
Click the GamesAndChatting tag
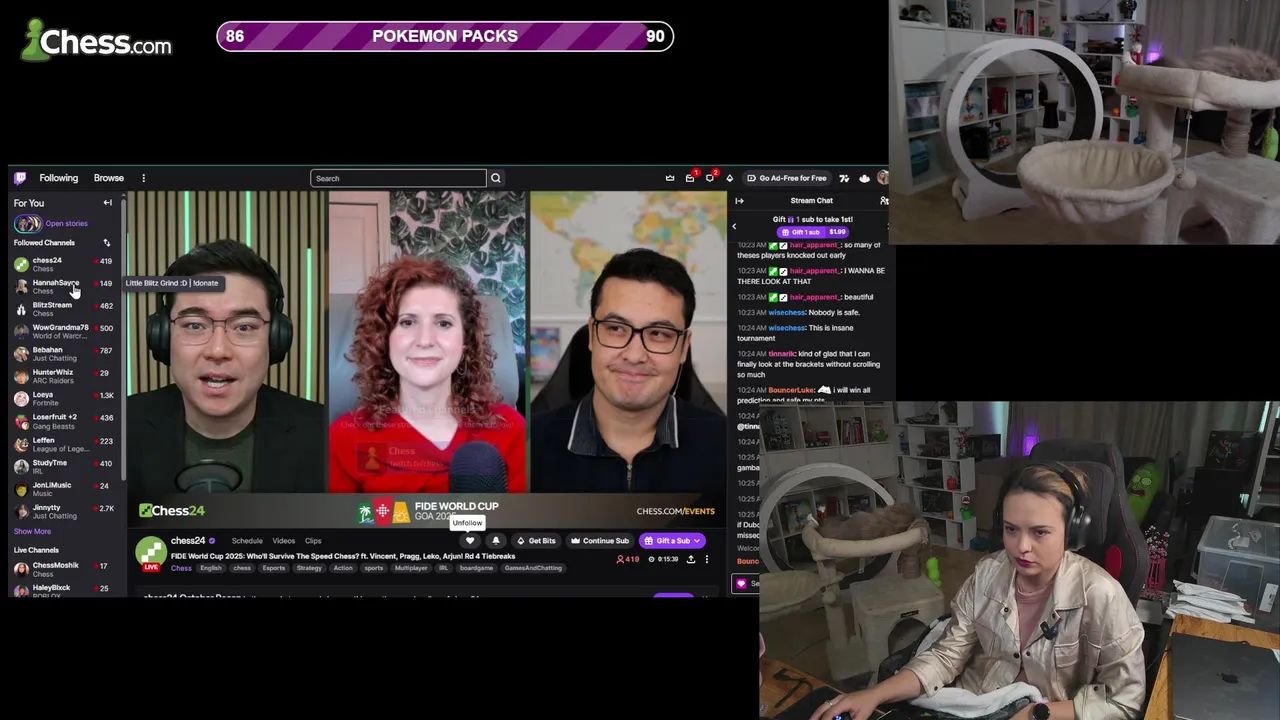pos(533,568)
